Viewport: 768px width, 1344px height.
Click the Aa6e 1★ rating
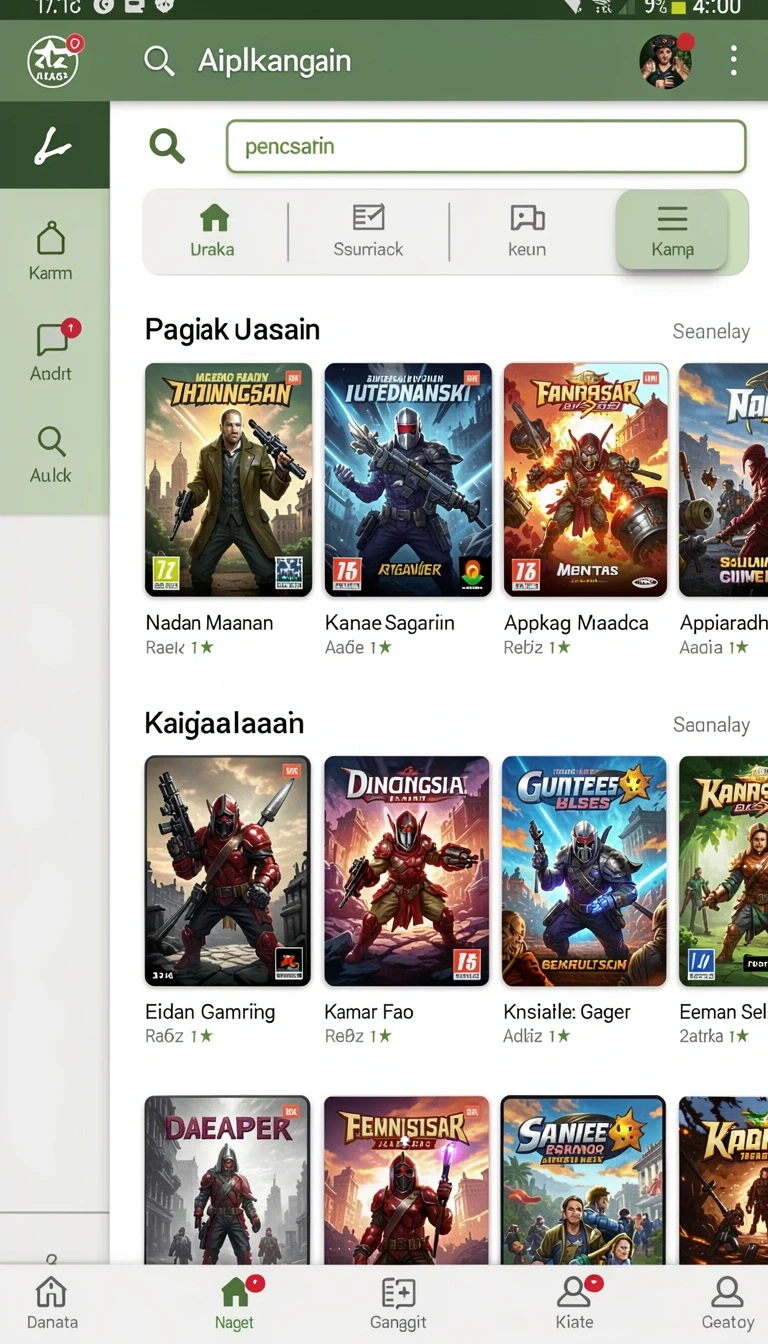[x=358, y=647]
